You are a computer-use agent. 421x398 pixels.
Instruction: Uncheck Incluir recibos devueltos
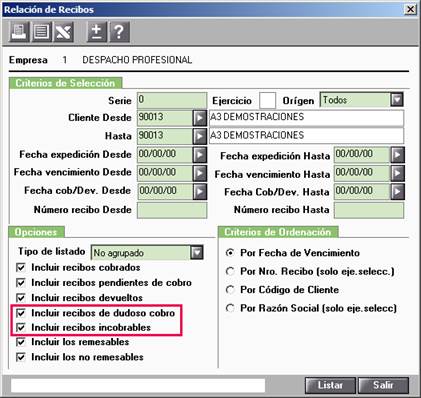21,297
